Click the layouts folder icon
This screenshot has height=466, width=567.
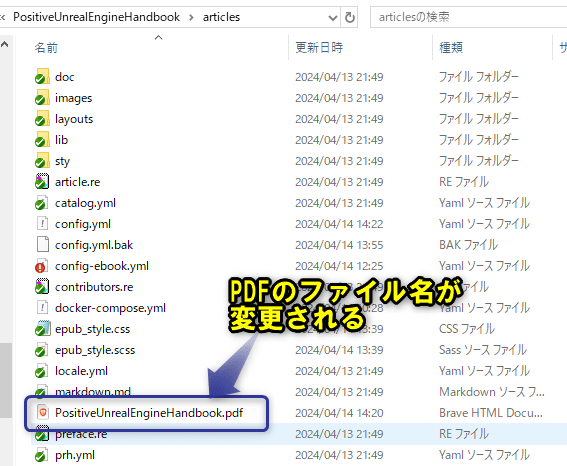click(x=42, y=119)
